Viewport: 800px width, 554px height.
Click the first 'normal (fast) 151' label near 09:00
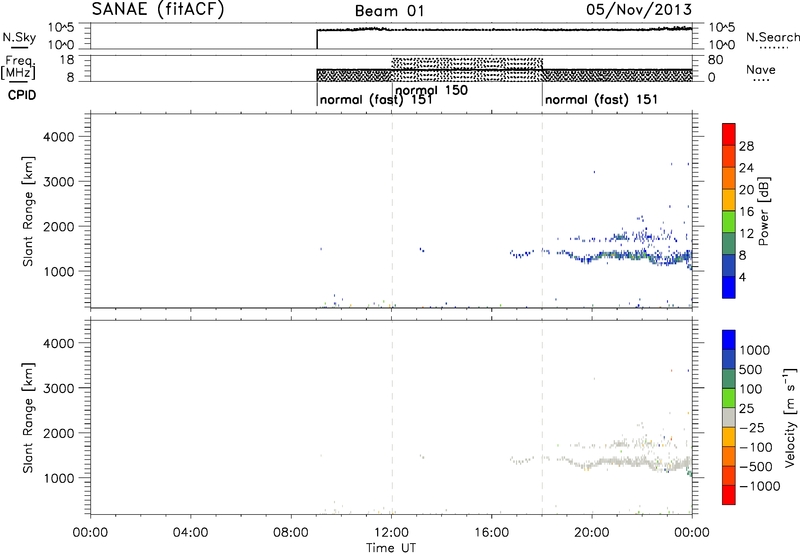pyautogui.click(x=376, y=99)
